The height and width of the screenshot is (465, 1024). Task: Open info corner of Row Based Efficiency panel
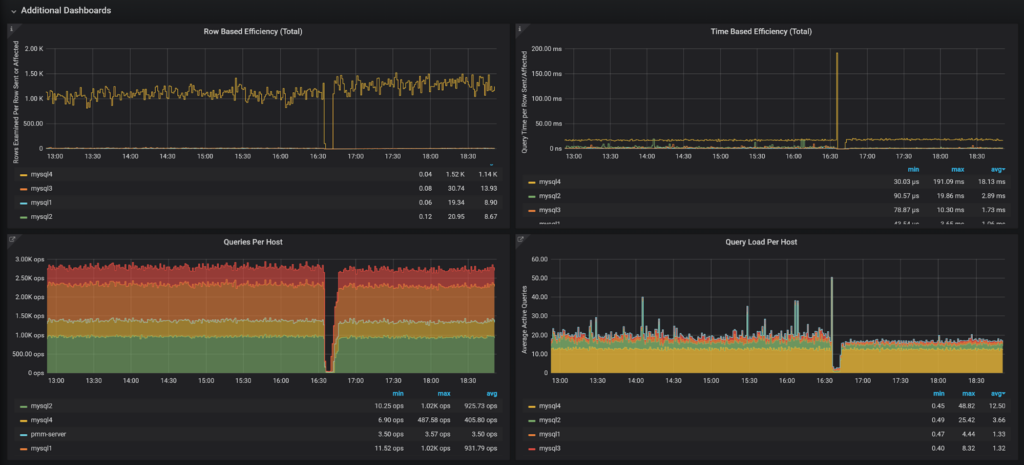11,30
